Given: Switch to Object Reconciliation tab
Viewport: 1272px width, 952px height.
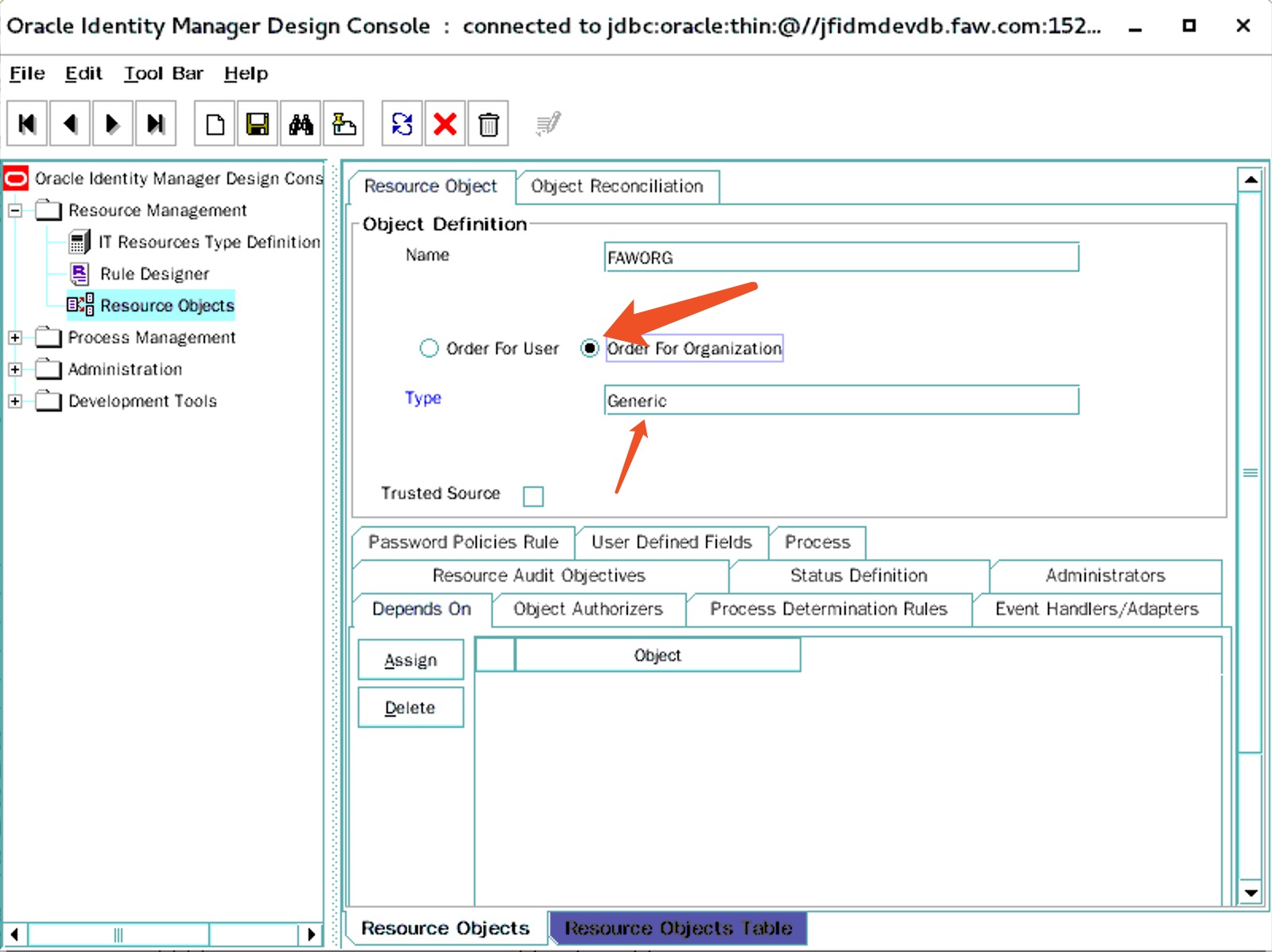Looking at the screenshot, I should coord(617,186).
